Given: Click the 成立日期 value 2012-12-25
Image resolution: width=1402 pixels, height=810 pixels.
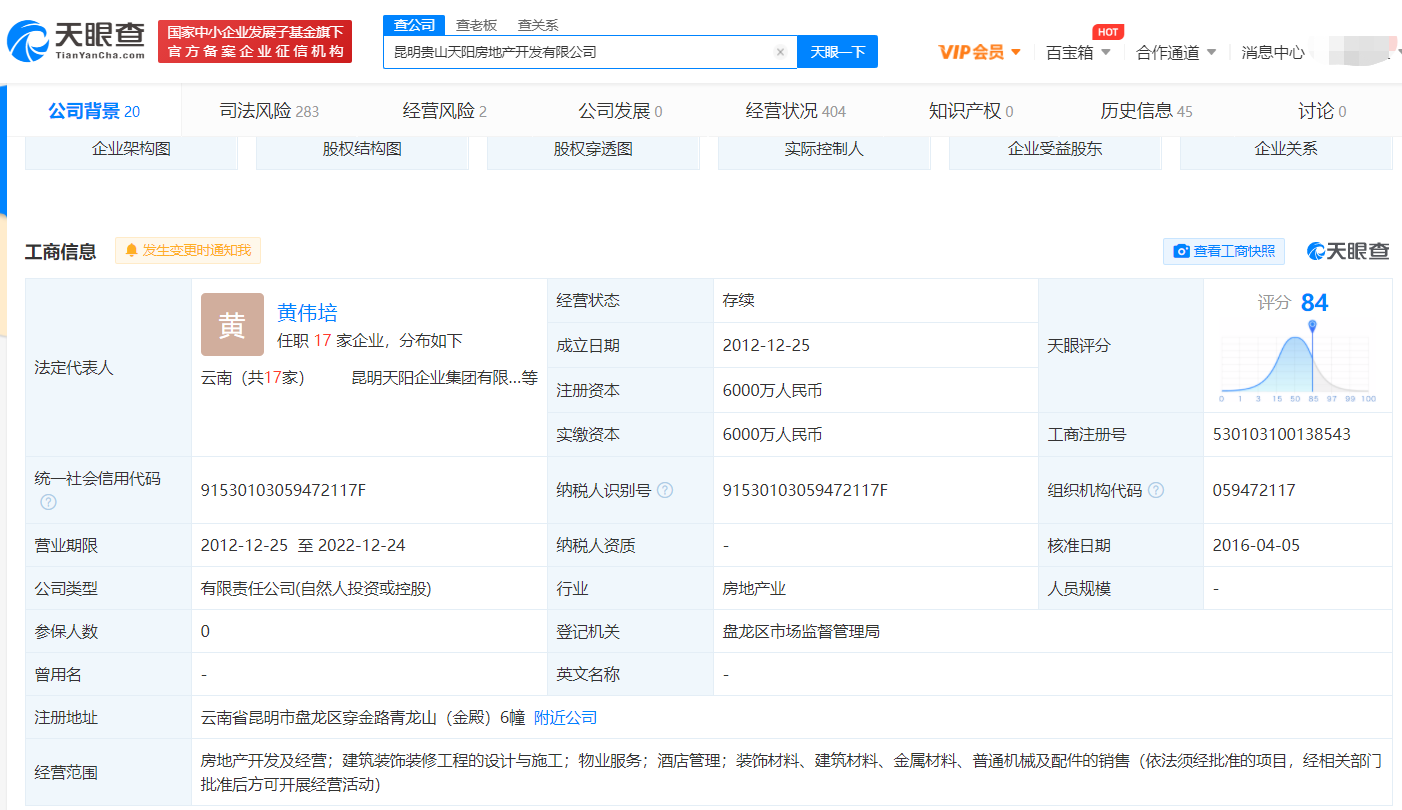Looking at the screenshot, I should [766, 346].
